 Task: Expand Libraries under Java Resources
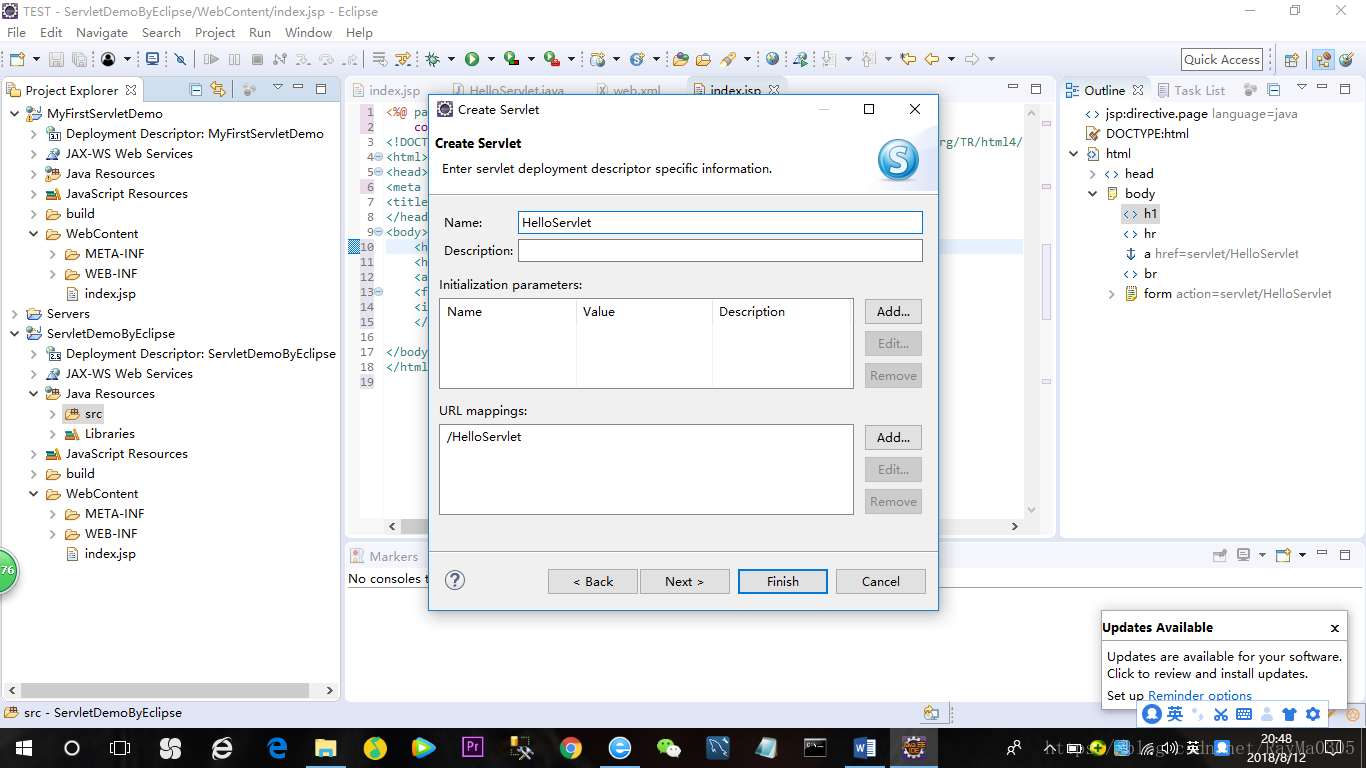tap(53, 433)
